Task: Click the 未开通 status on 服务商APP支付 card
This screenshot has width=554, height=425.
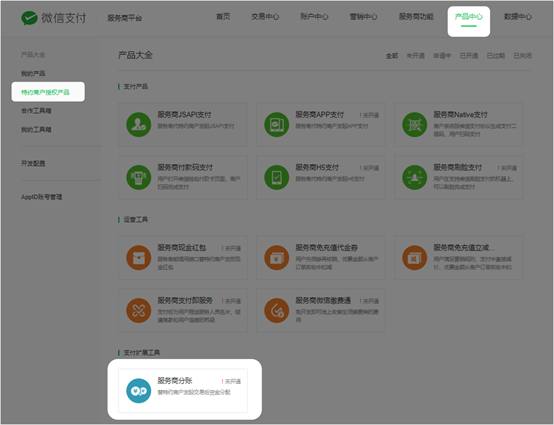Action: click(369, 115)
